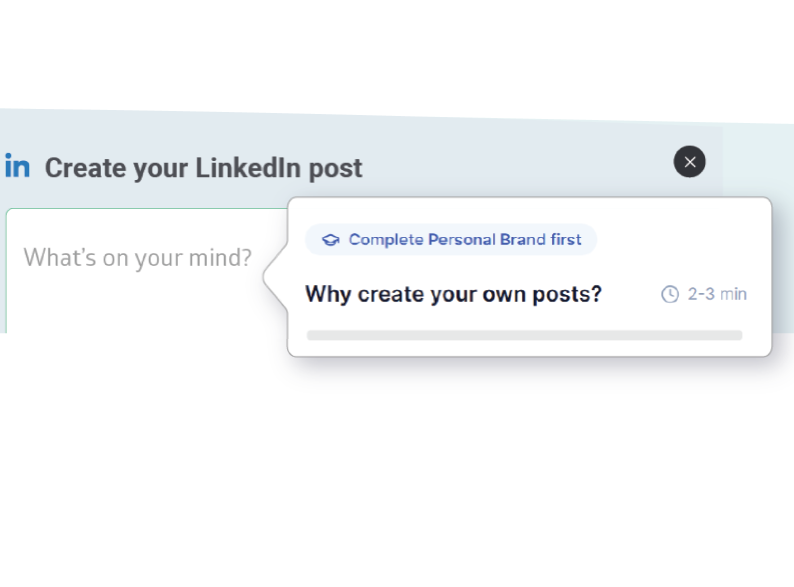Click the tooltip's pointer arrow

tap(273, 277)
